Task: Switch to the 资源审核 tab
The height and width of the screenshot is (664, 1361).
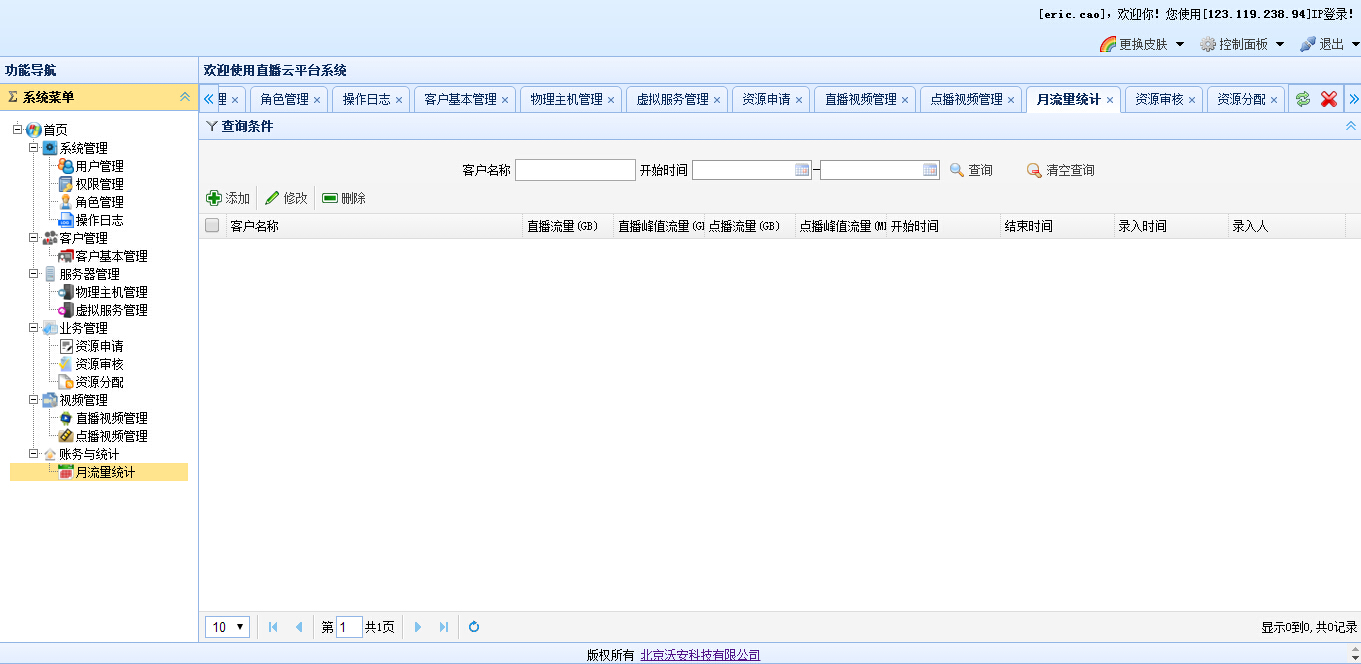Action: 1159,100
